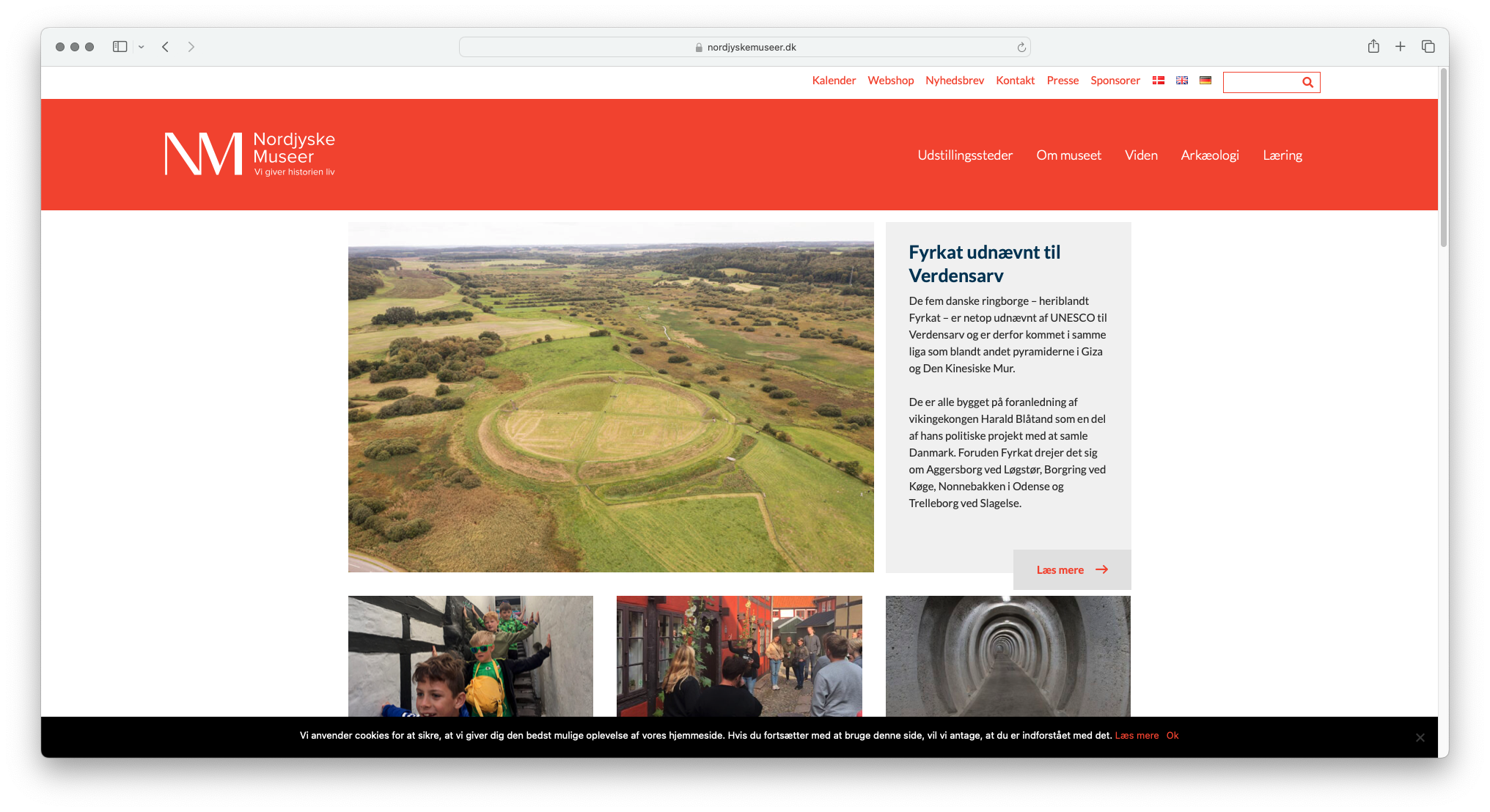
Task: Go back with the back arrow
Action: coord(166,47)
